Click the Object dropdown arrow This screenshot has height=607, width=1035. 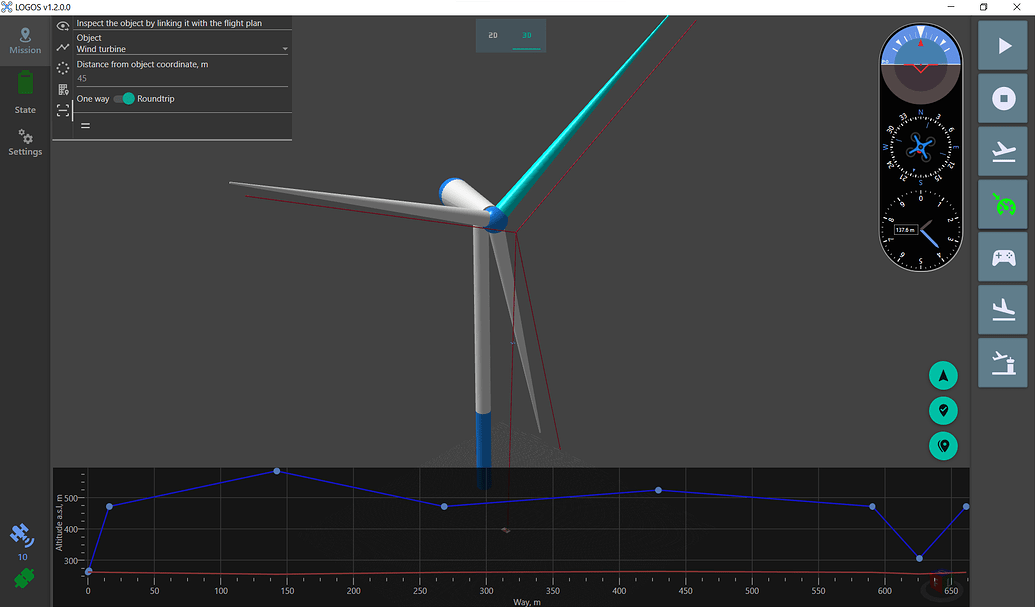[285, 49]
